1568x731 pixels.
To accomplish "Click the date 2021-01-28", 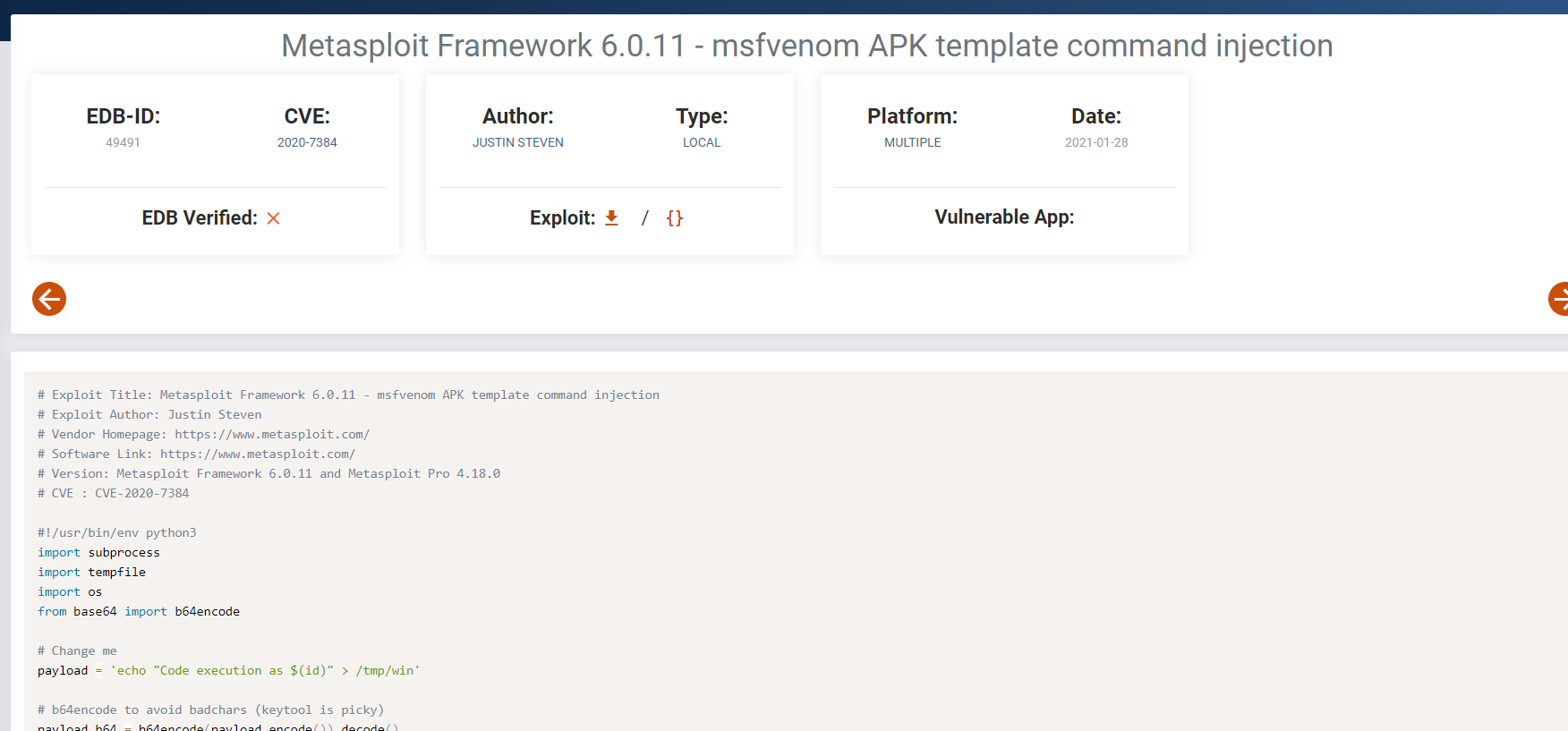I will (1096, 142).
